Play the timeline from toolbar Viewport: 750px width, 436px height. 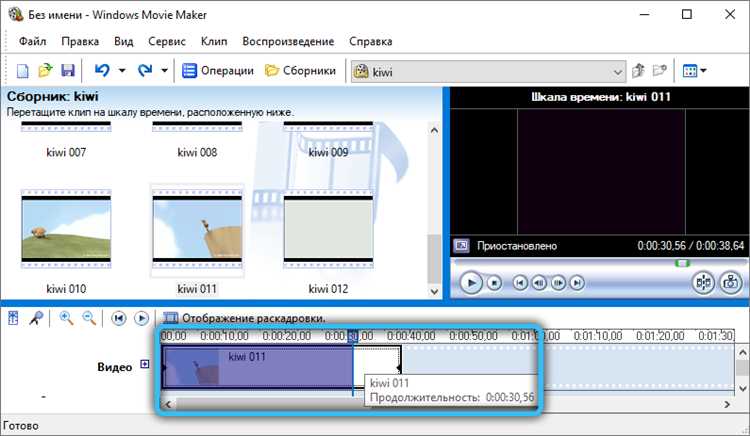point(141,318)
